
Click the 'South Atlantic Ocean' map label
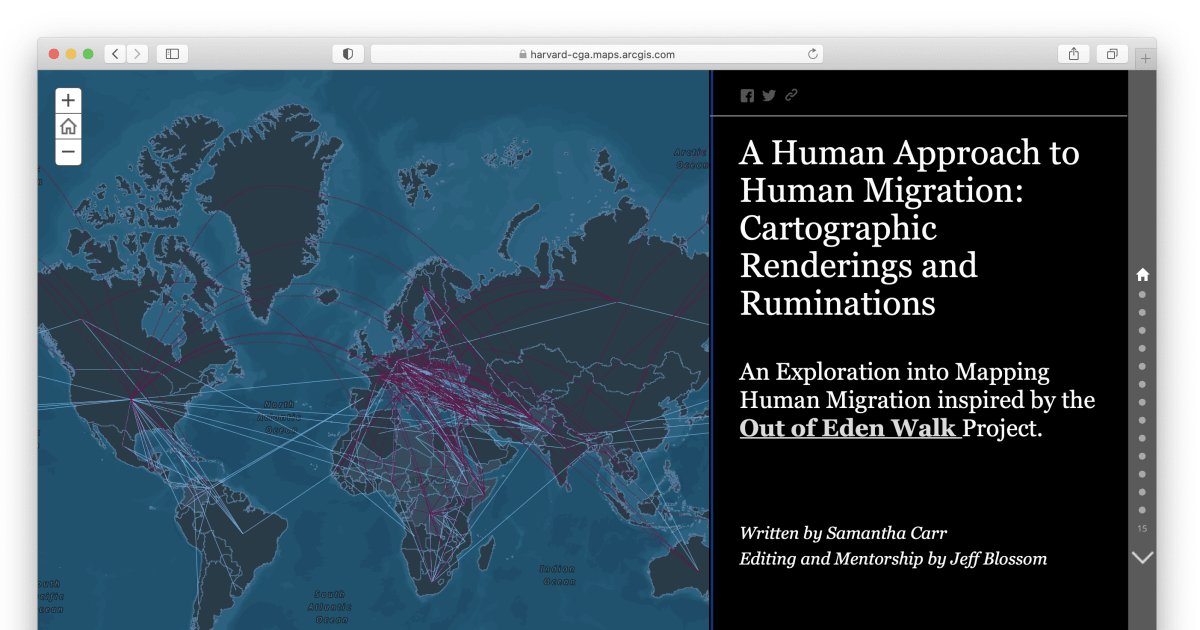pos(330,606)
